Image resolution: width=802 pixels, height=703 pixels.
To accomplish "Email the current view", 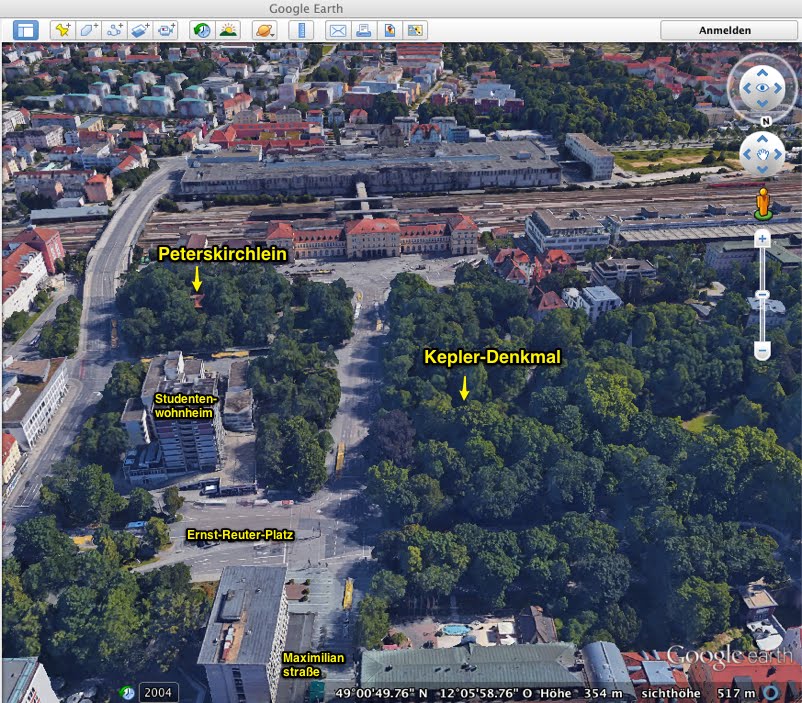I will pyautogui.click(x=338, y=30).
